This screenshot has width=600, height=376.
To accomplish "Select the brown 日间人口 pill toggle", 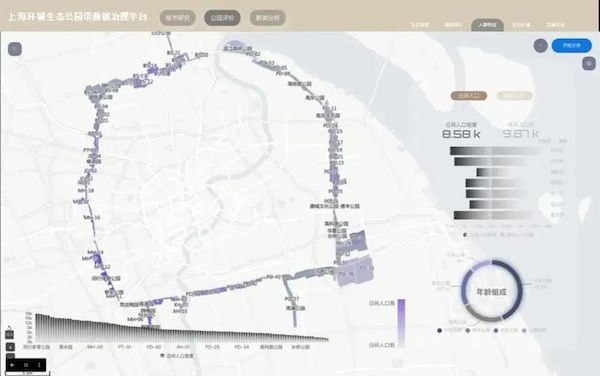I will pos(469,96).
